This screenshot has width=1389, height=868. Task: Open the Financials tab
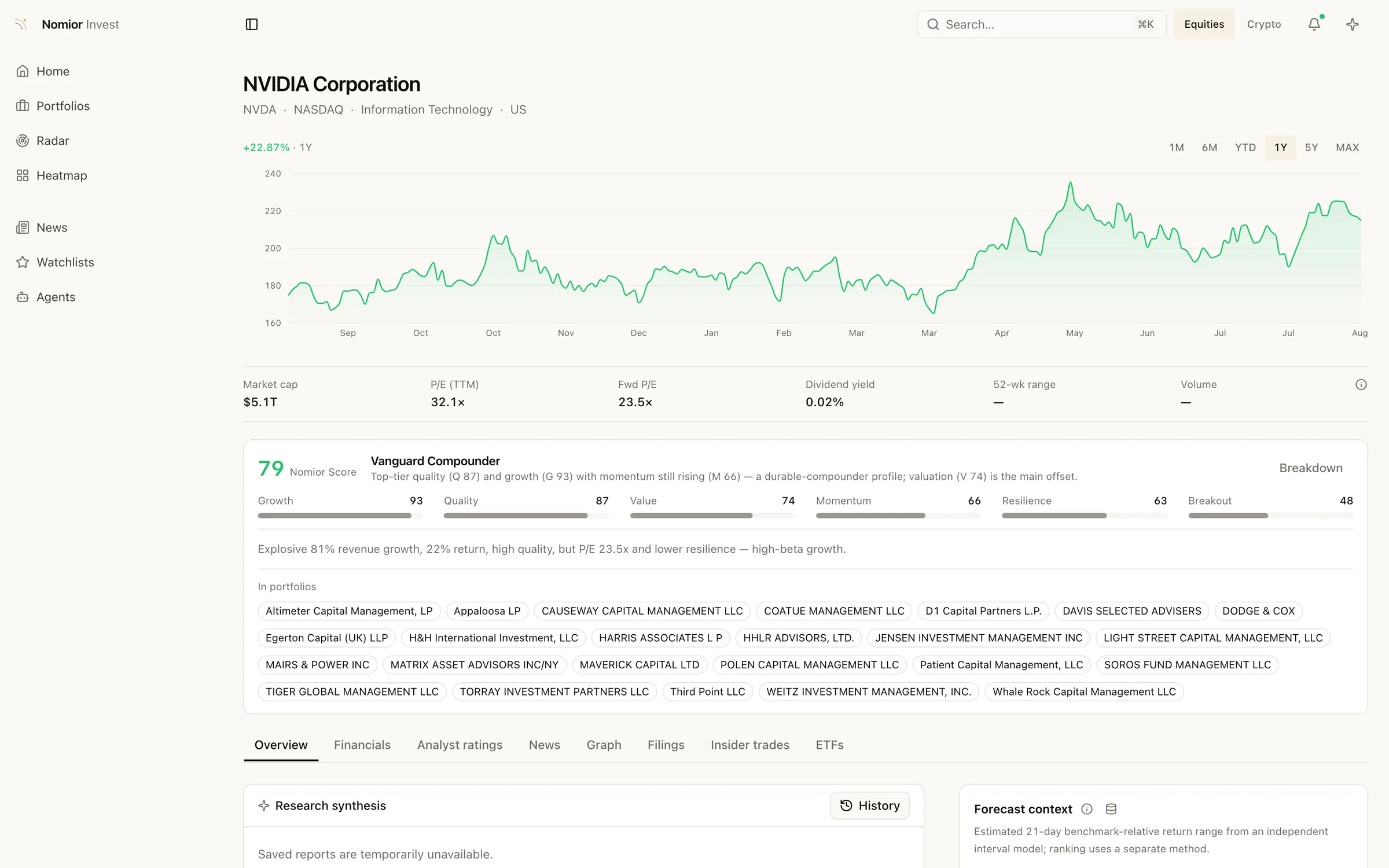coord(362,745)
